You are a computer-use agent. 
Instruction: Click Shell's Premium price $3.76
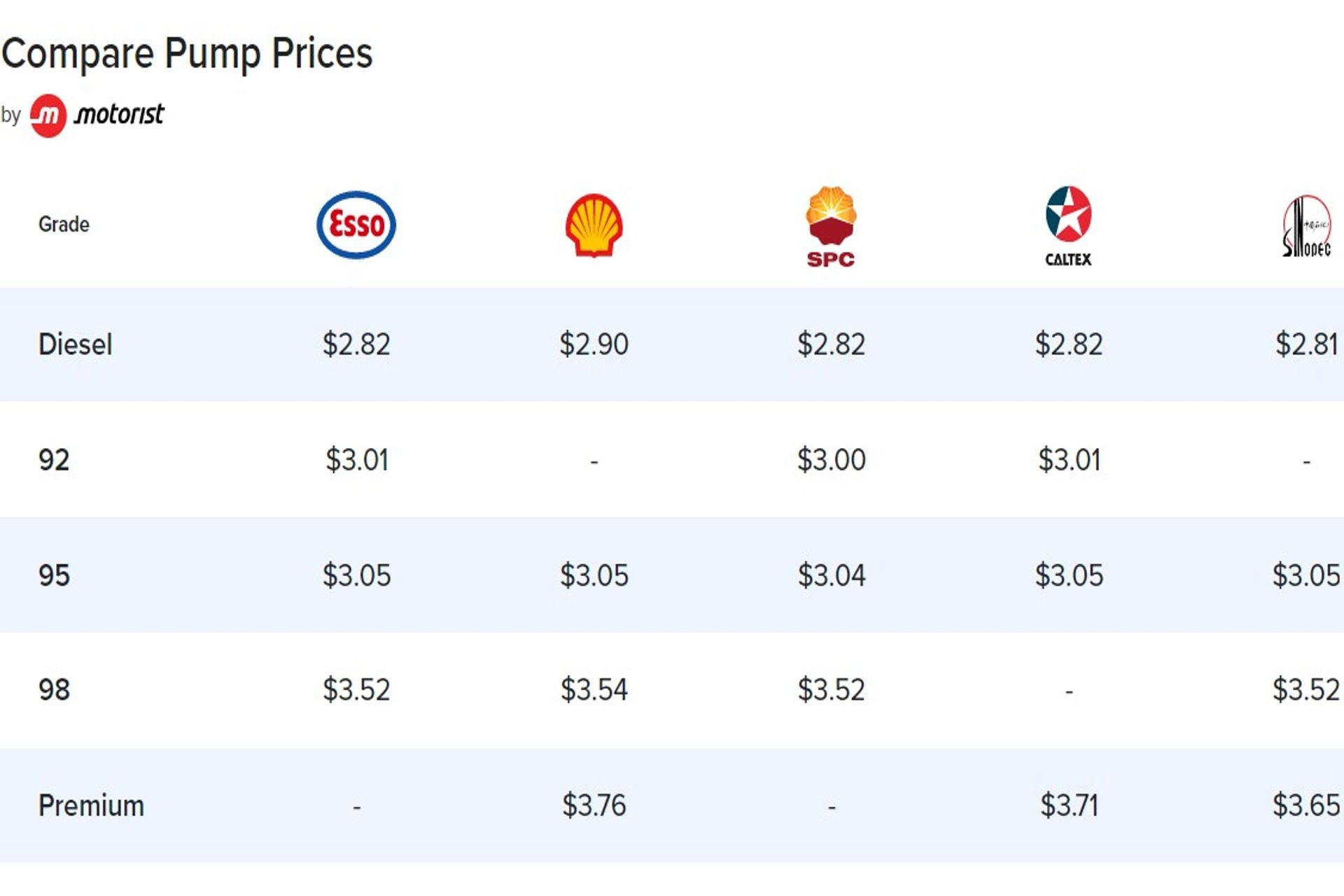pyautogui.click(x=594, y=806)
